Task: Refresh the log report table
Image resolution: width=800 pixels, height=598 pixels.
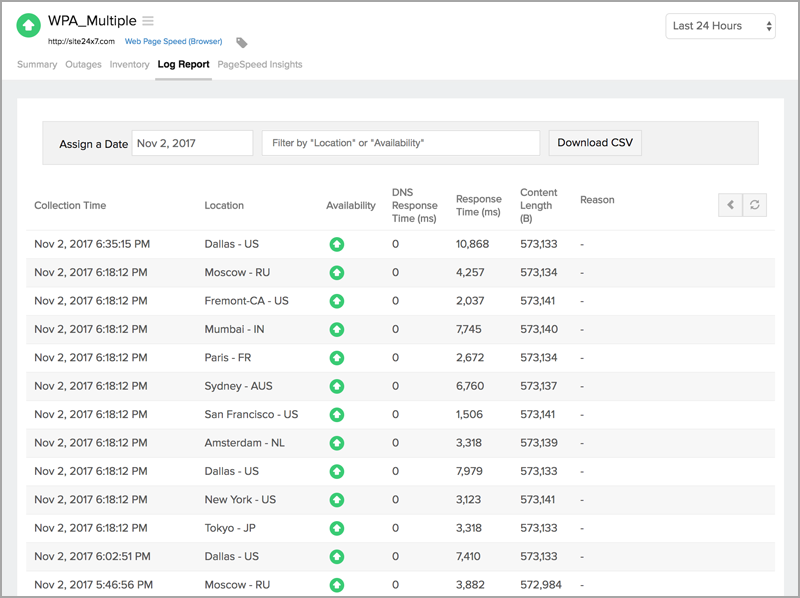Action: [x=756, y=205]
